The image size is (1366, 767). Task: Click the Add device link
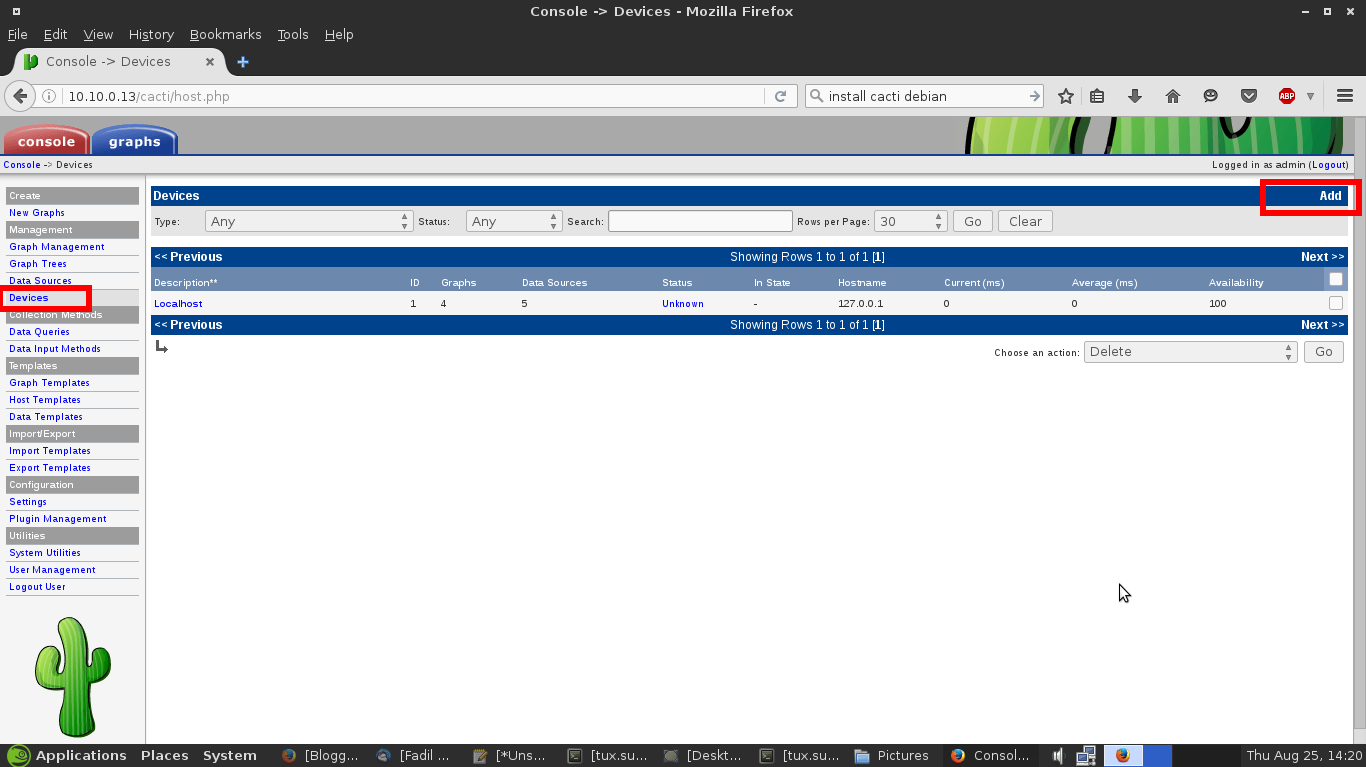[1330, 196]
